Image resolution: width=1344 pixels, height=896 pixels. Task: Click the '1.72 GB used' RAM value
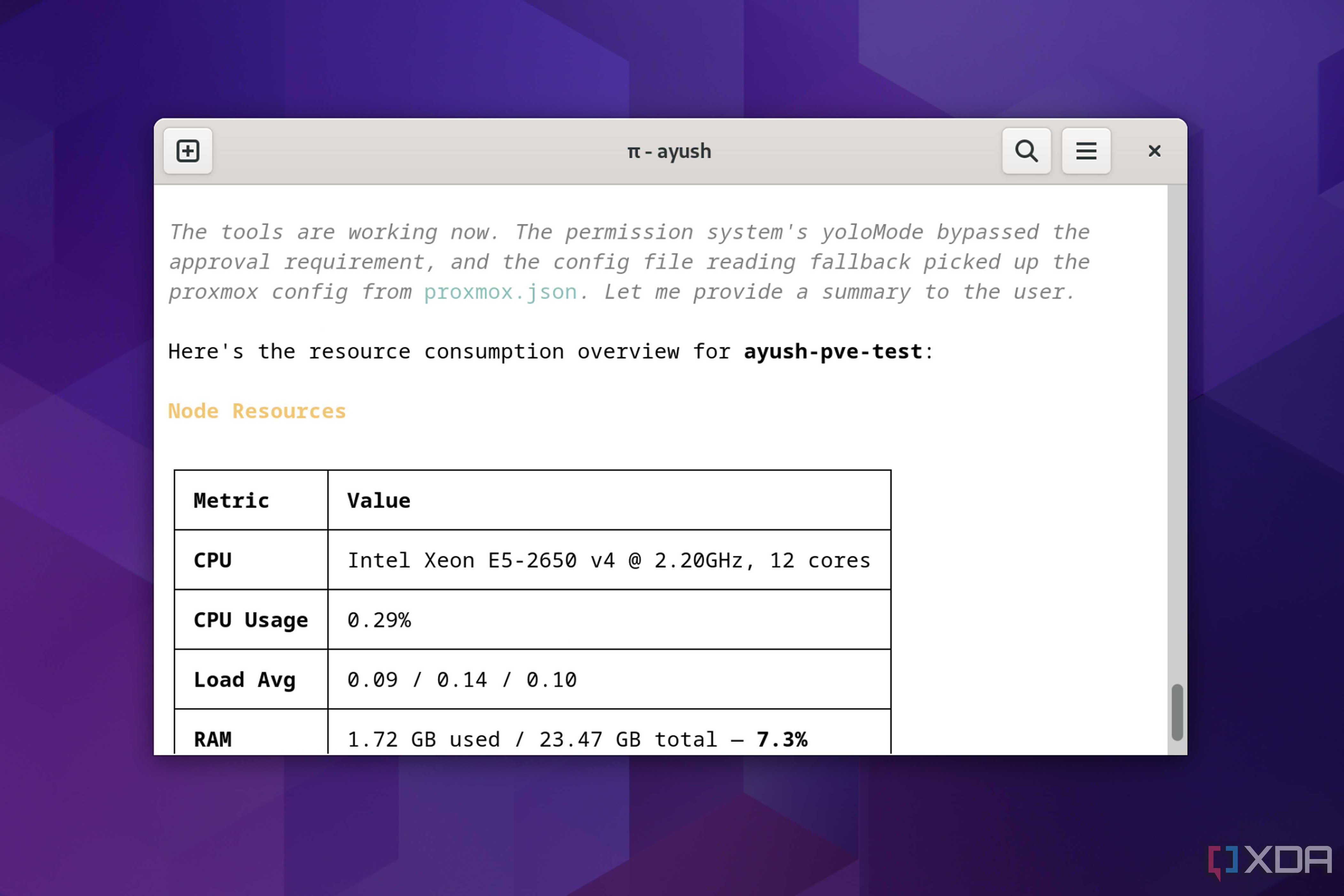coord(423,739)
